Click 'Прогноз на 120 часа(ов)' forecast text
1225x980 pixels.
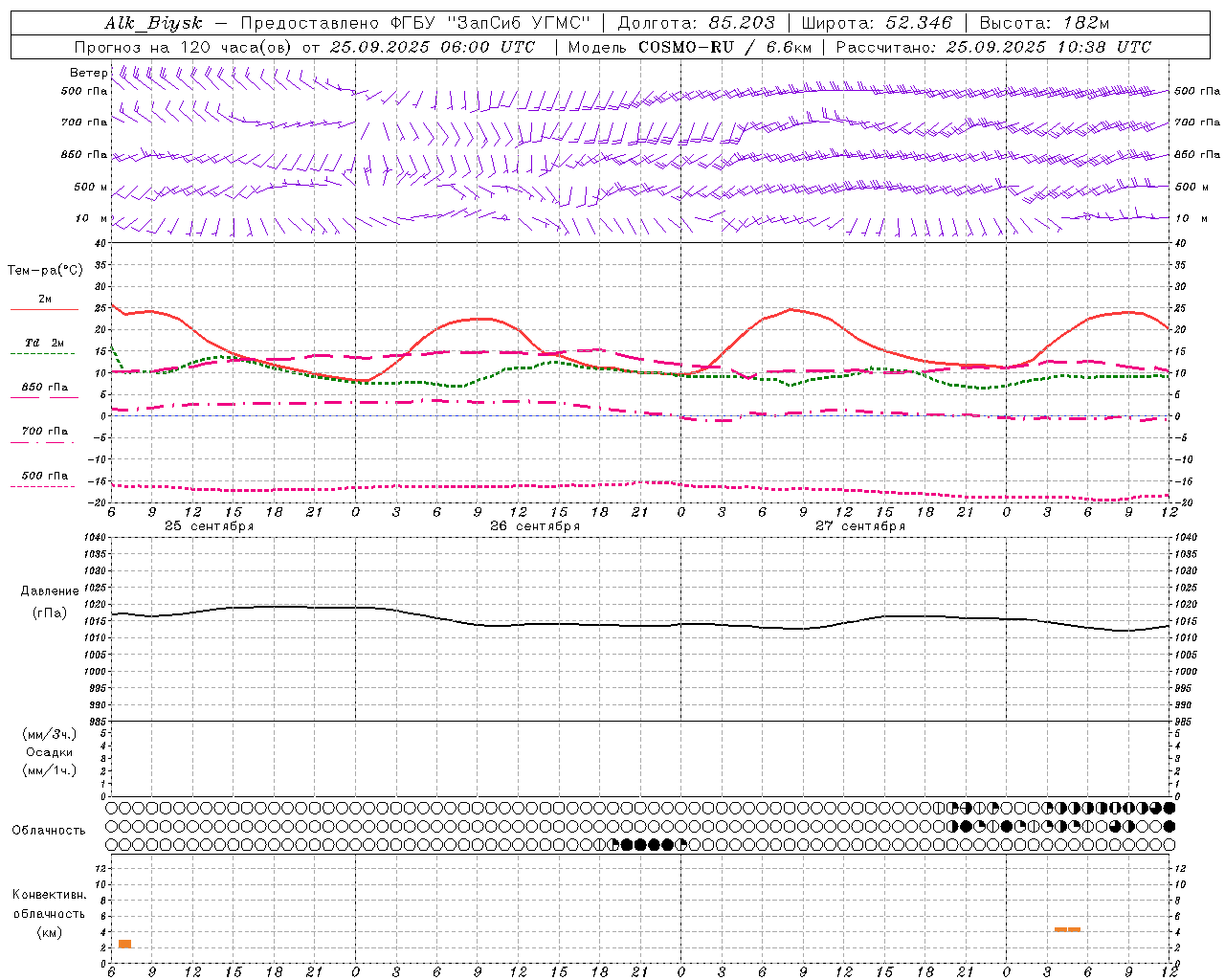183,47
